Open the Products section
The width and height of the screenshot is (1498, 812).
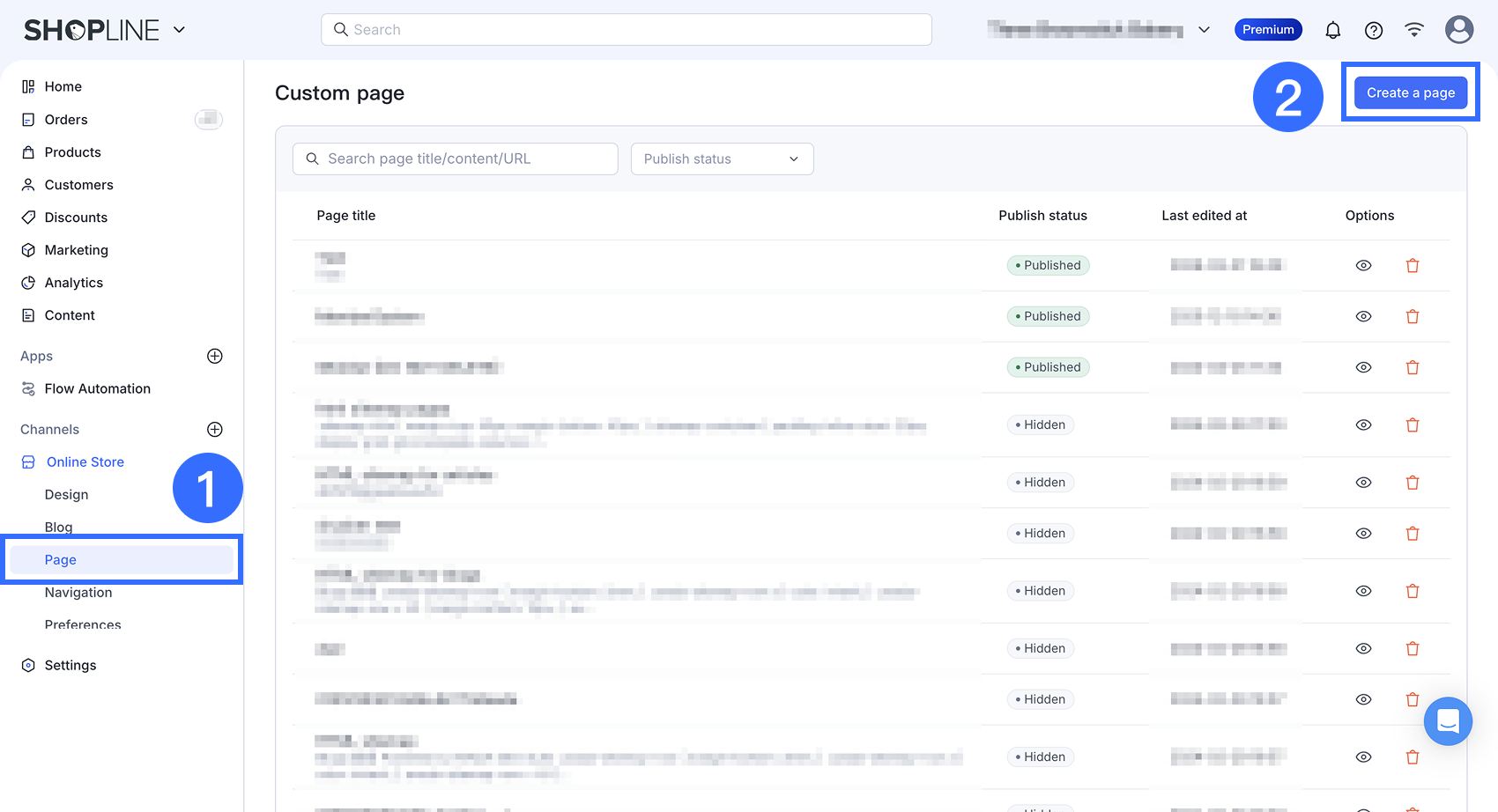pos(72,152)
